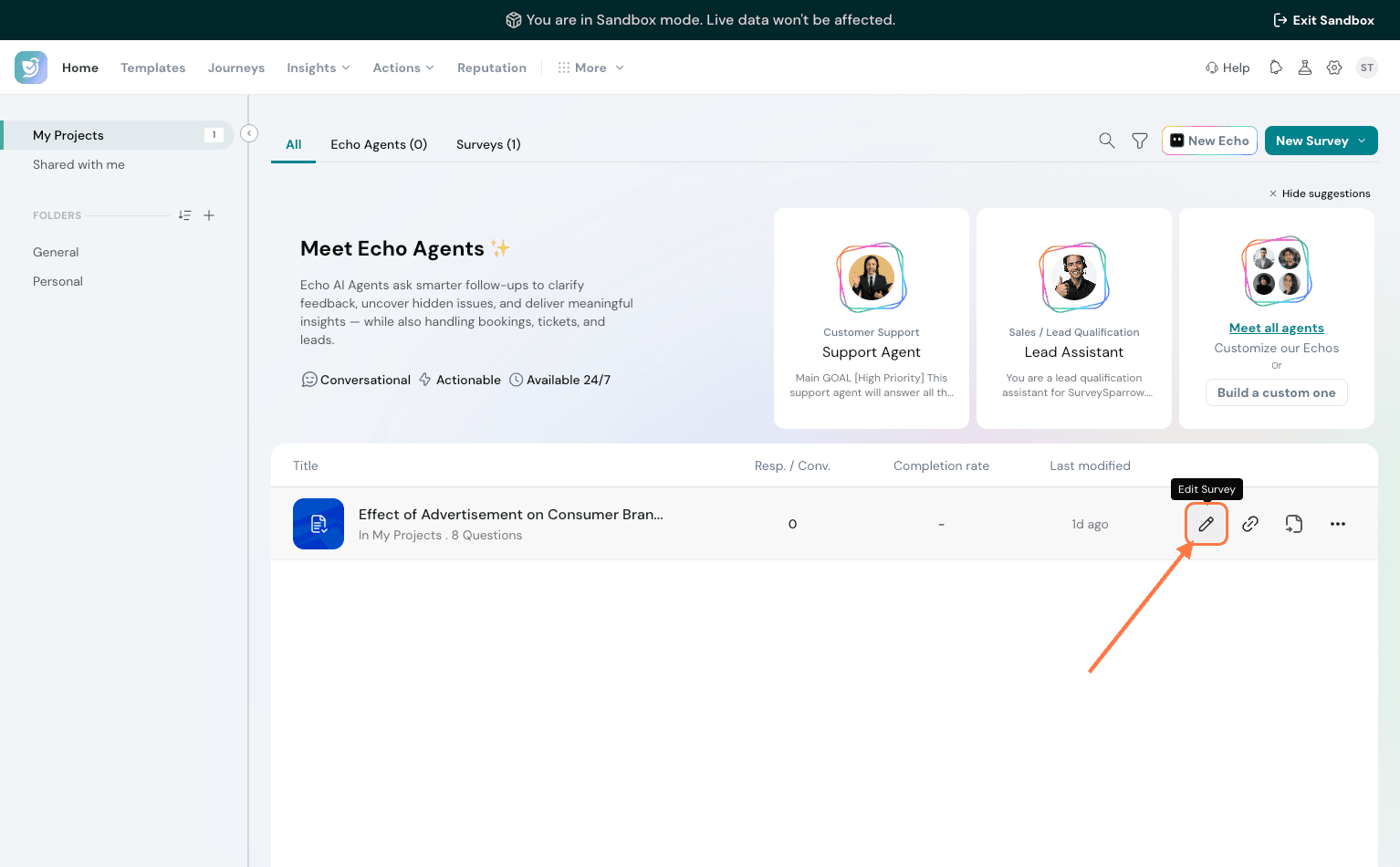The width and height of the screenshot is (1400, 867).
Task: Open the notifications megaphone icon
Action: tap(1276, 68)
